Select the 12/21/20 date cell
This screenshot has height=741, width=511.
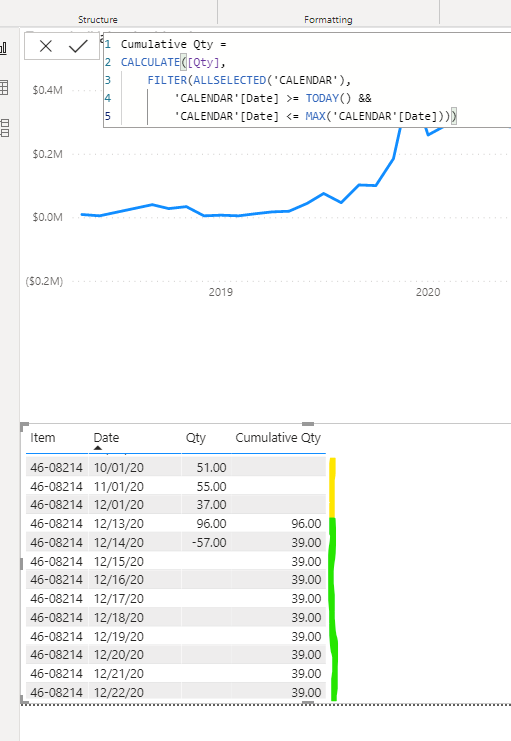pyautogui.click(x=119, y=674)
